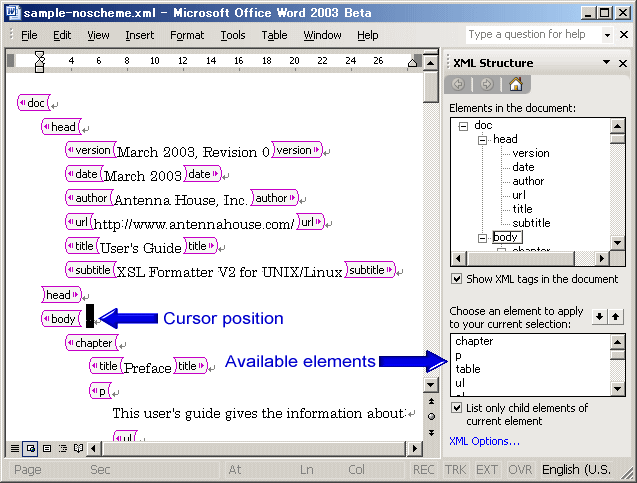637x483 pixels.
Task: Click the Home icon in XML Structure pane
Action: (x=516, y=84)
